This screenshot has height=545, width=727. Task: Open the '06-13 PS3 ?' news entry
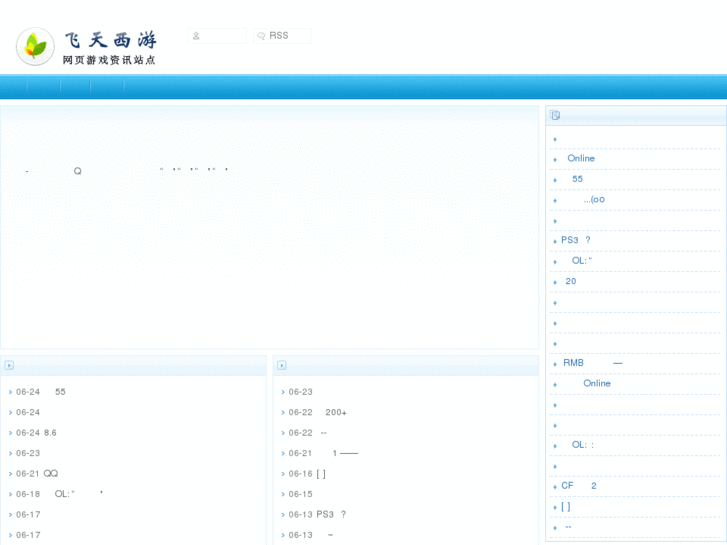[317, 514]
